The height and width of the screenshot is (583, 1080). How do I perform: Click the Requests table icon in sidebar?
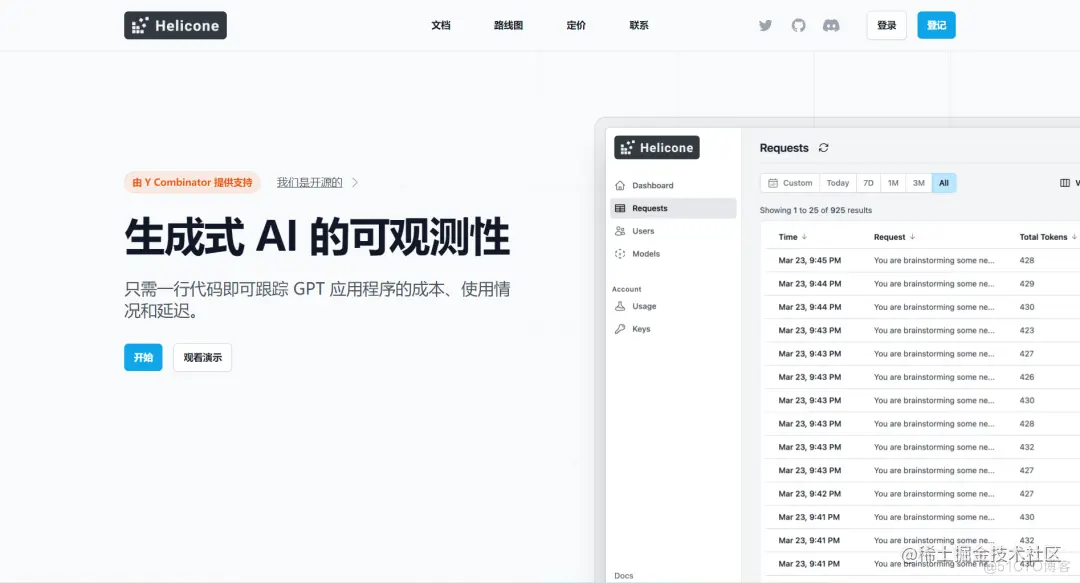[620, 208]
